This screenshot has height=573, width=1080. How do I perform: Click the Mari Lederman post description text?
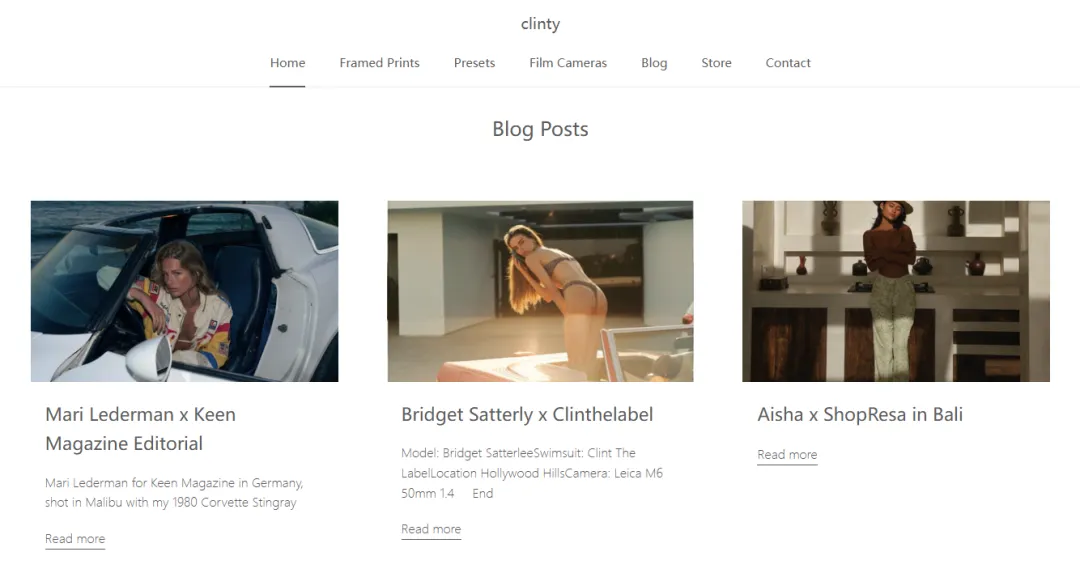(x=174, y=492)
